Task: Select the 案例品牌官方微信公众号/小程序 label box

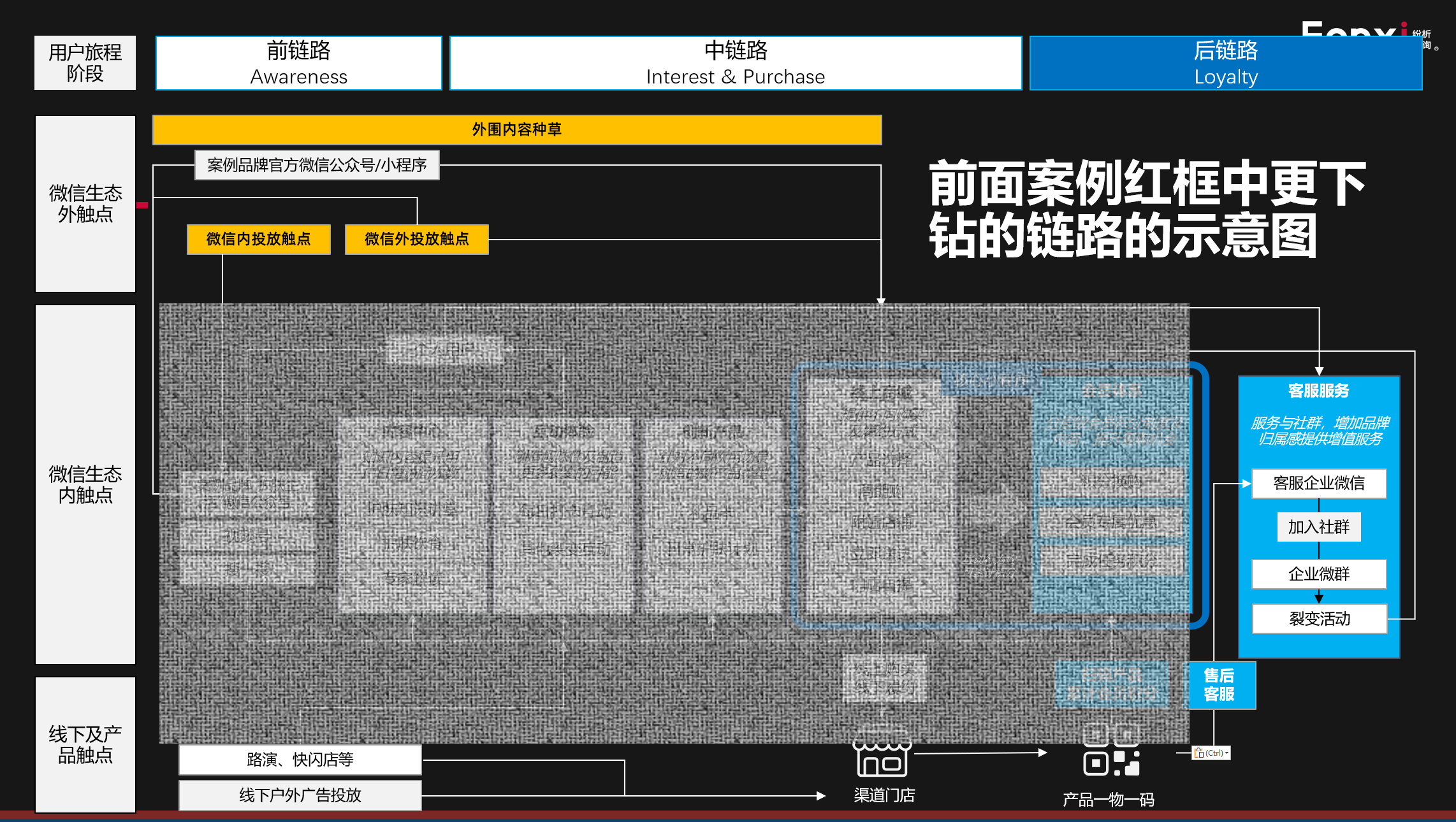Action: pos(317,166)
